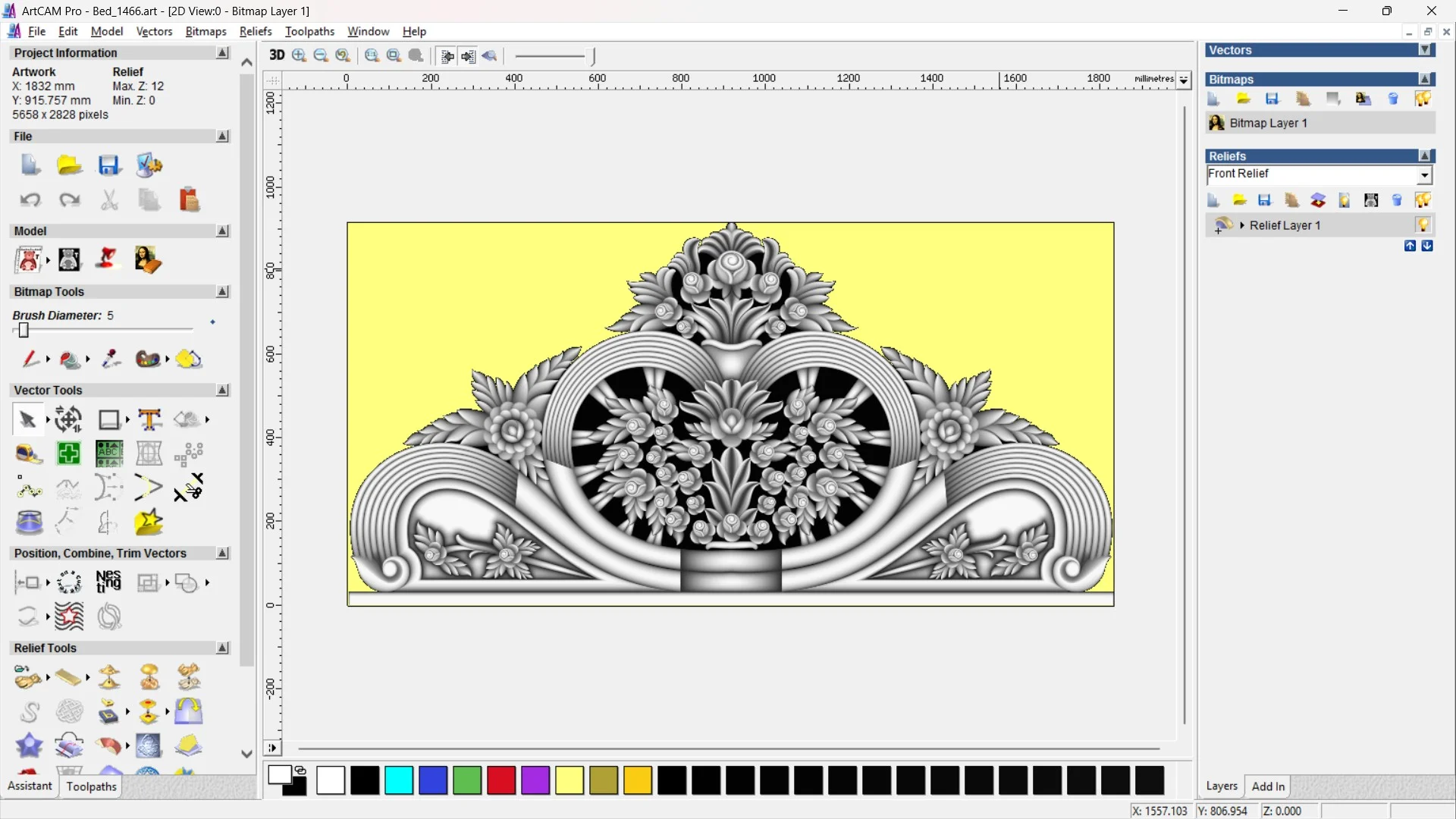The height and width of the screenshot is (819, 1456).
Task: Click the 3D view button
Action: click(x=277, y=55)
